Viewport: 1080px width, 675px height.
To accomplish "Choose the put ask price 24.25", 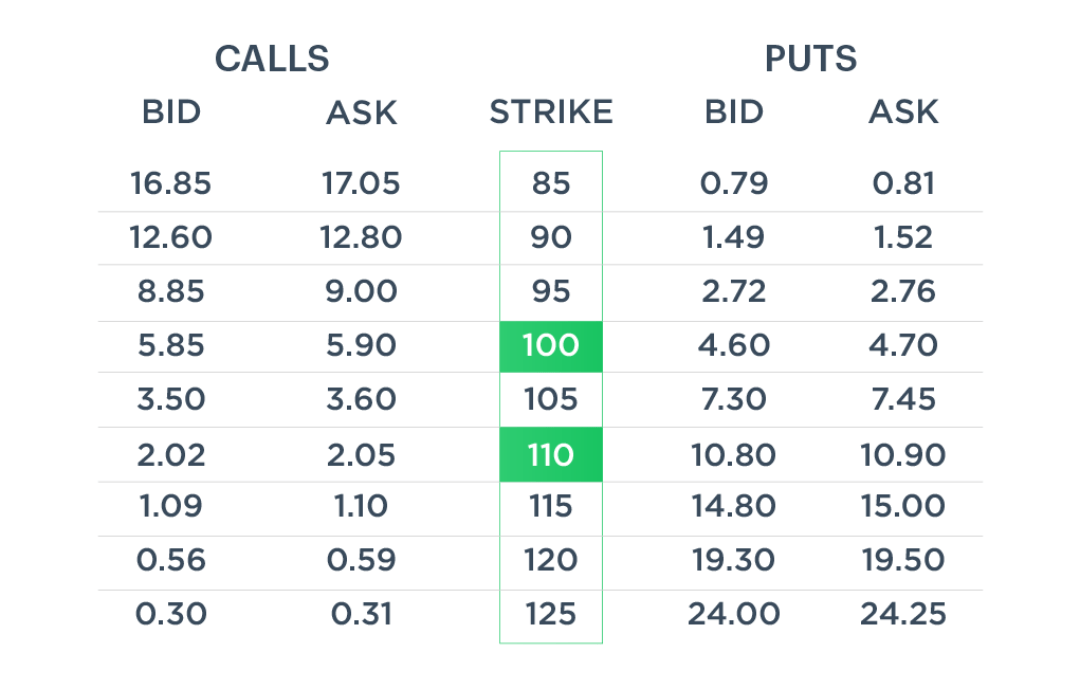I will [x=903, y=613].
